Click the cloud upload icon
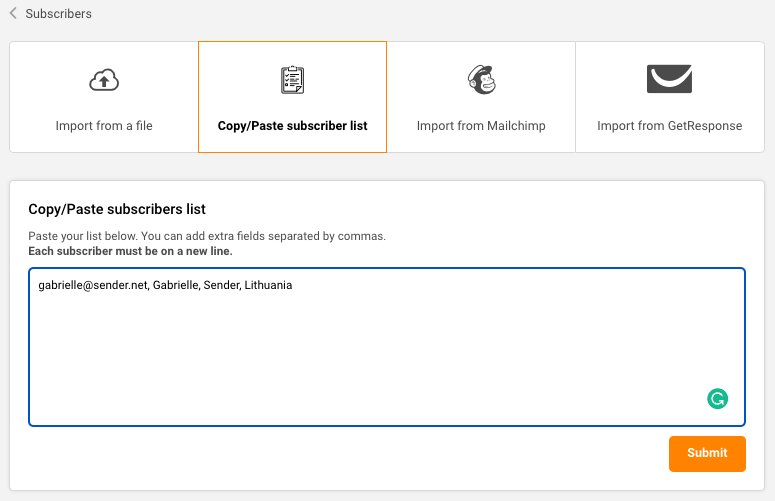The height and width of the screenshot is (501, 775). (x=104, y=81)
